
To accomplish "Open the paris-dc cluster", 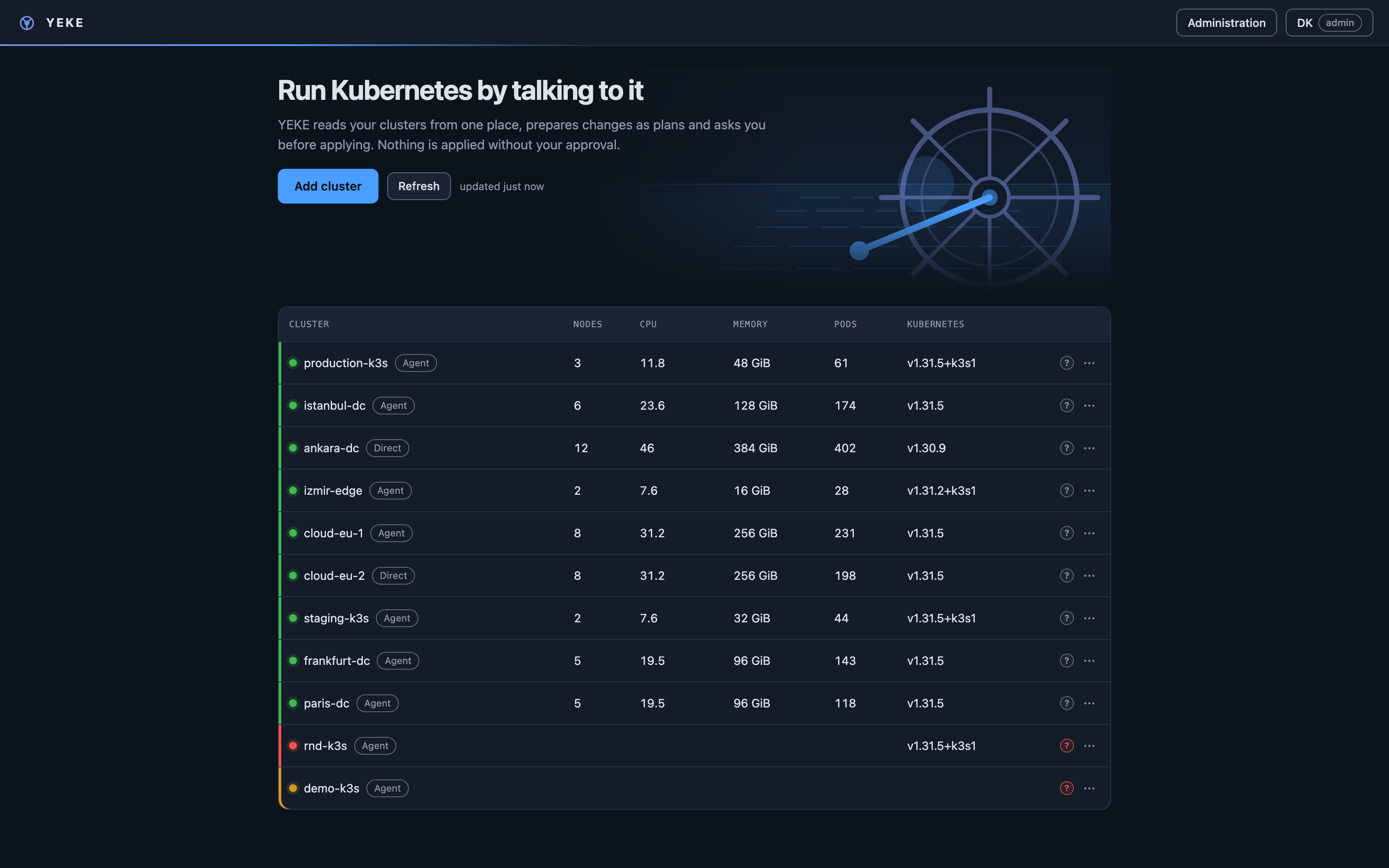I will click(x=326, y=703).
